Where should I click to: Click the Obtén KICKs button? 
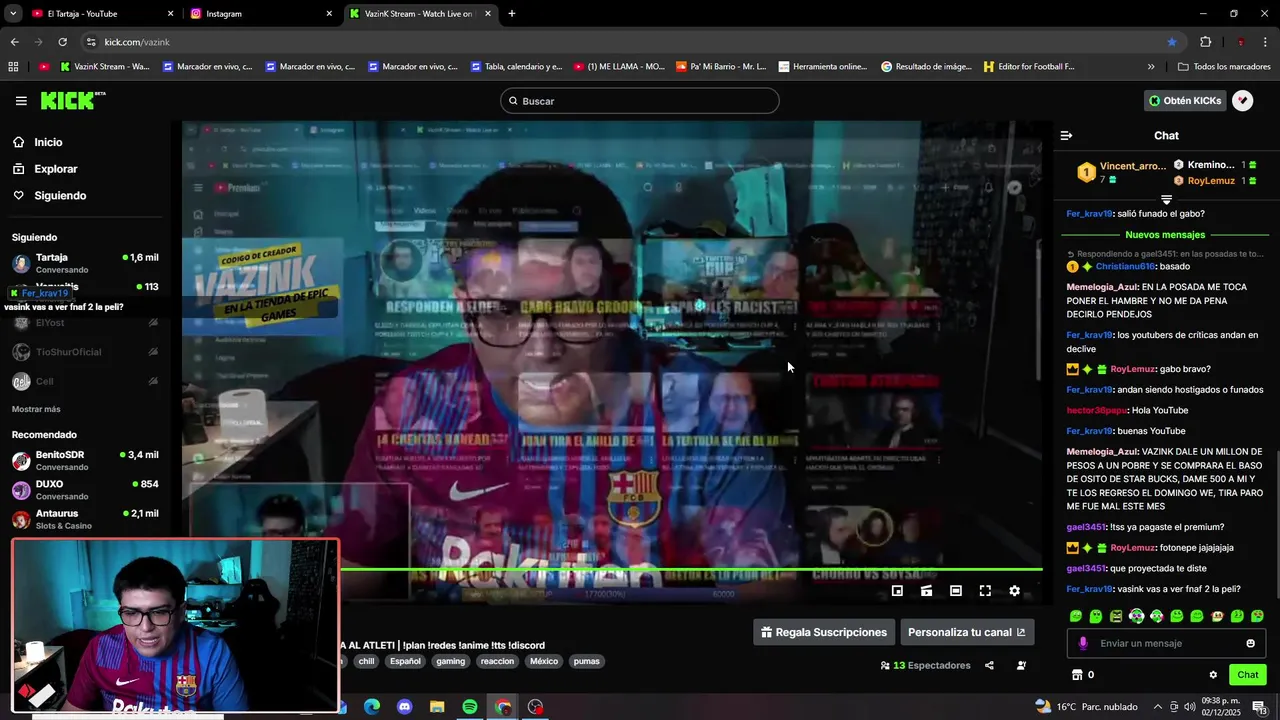click(x=1185, y=101)
